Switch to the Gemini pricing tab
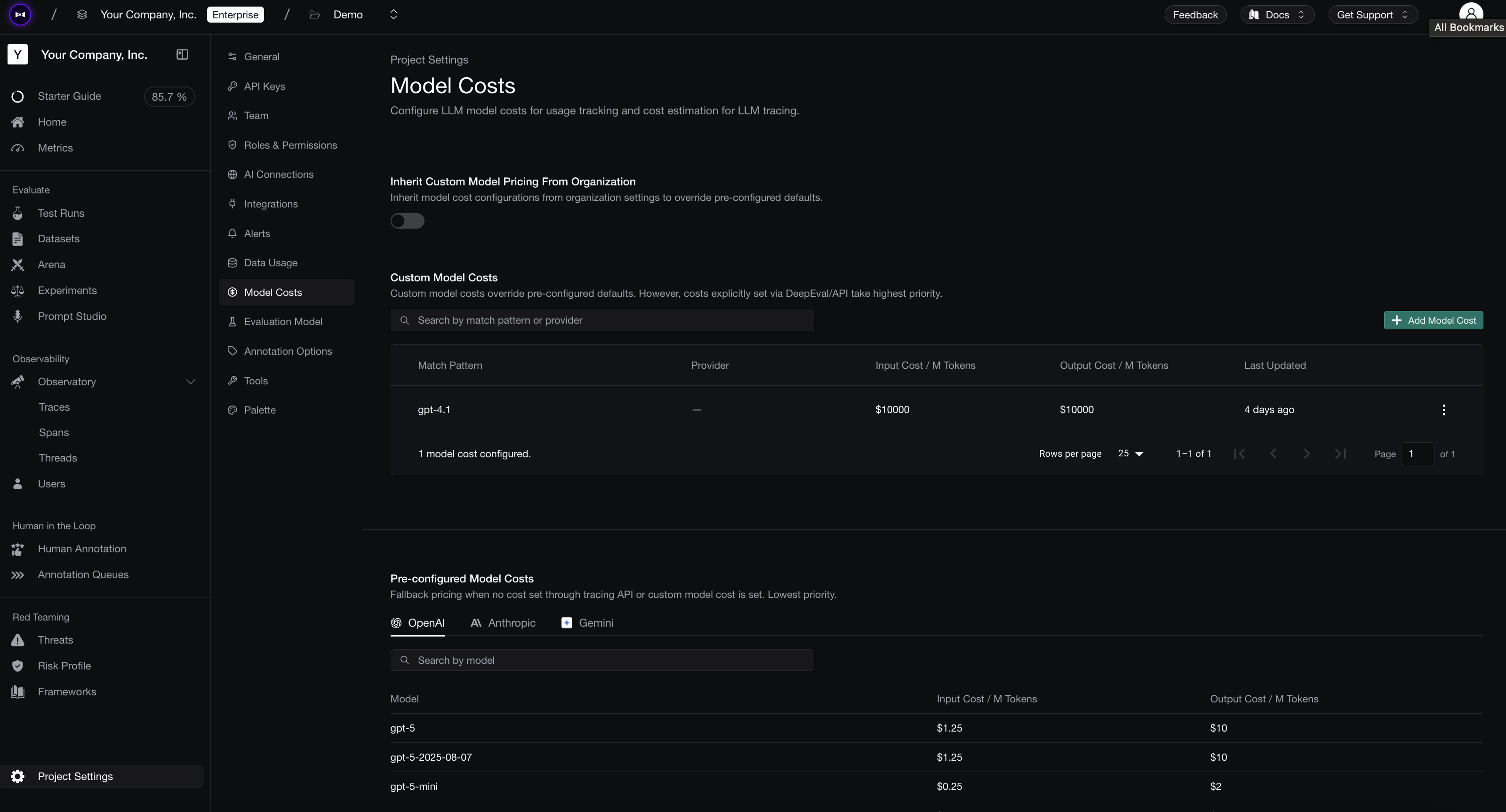Screen dimensions: 1506x812 tap(587, 623)
